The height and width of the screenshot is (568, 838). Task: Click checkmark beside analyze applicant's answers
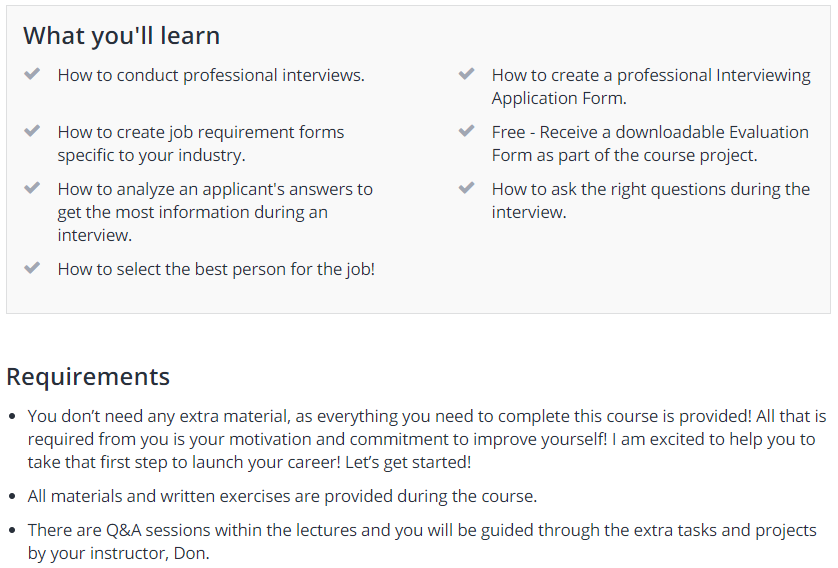pyautogui.click(x=32, y=188)
